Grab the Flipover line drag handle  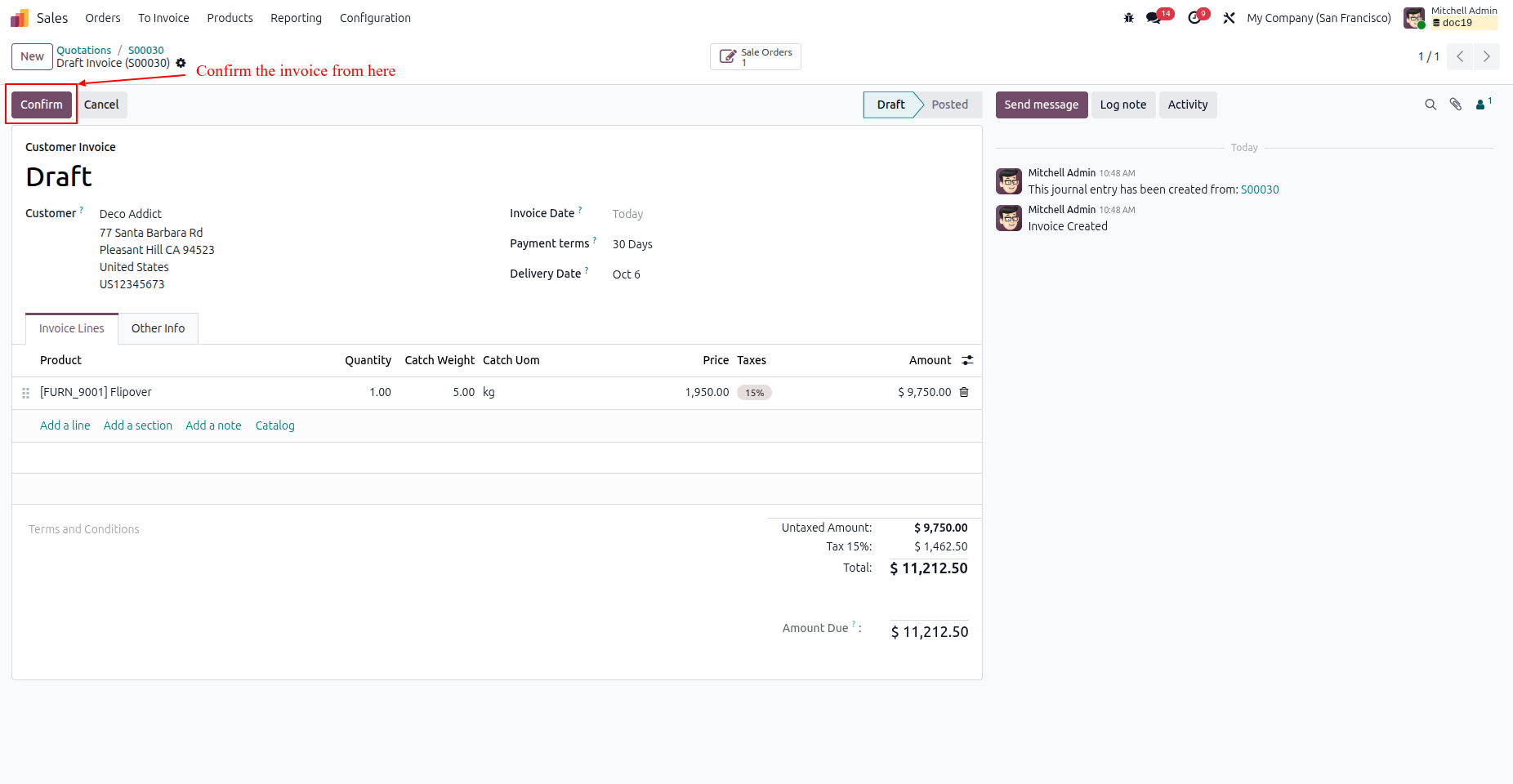click(25, 393)
